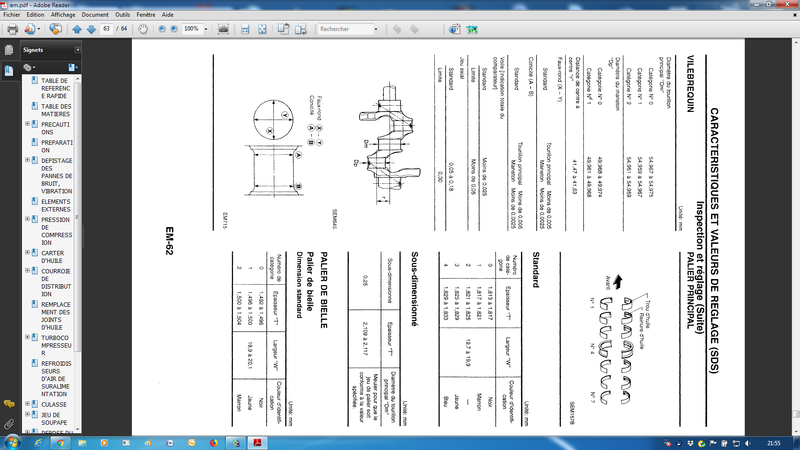Image resolution: width=800 pixels, height=450 pixels.
Task: Open the email/share collaborate tool icon
Action: tap(30, 29)
